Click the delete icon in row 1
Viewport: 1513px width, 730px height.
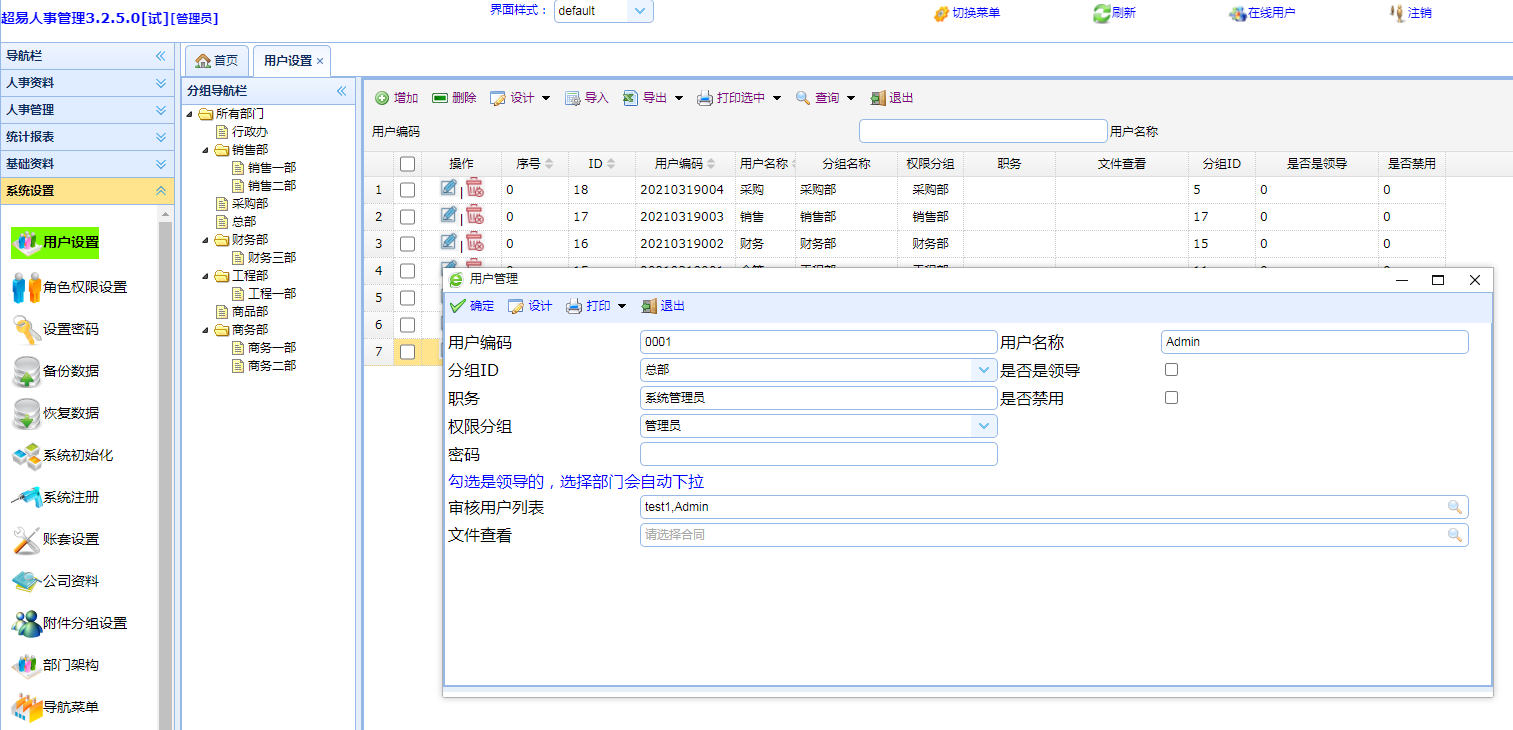coord(475,188)
